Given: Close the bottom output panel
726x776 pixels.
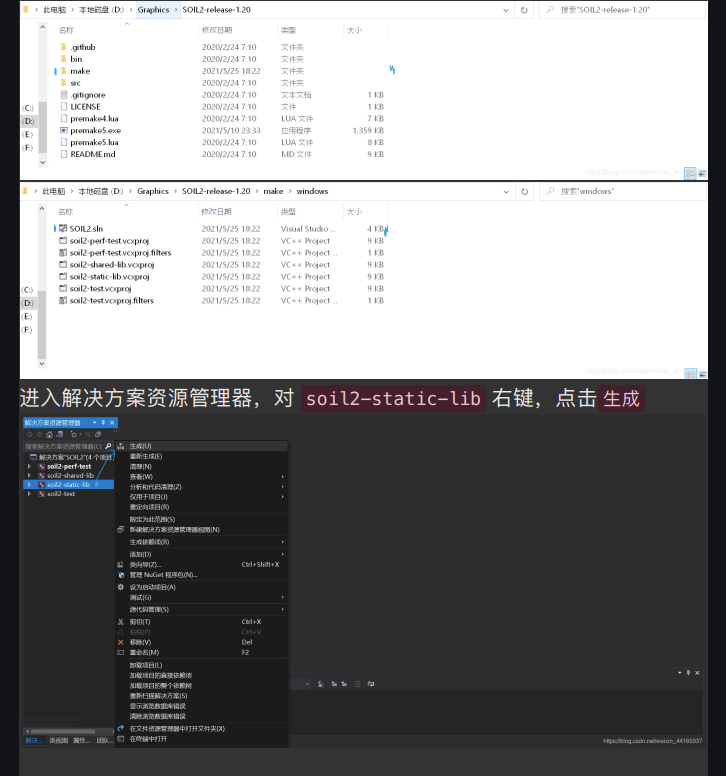Looking at the screenshot, I should click(697, 673).
